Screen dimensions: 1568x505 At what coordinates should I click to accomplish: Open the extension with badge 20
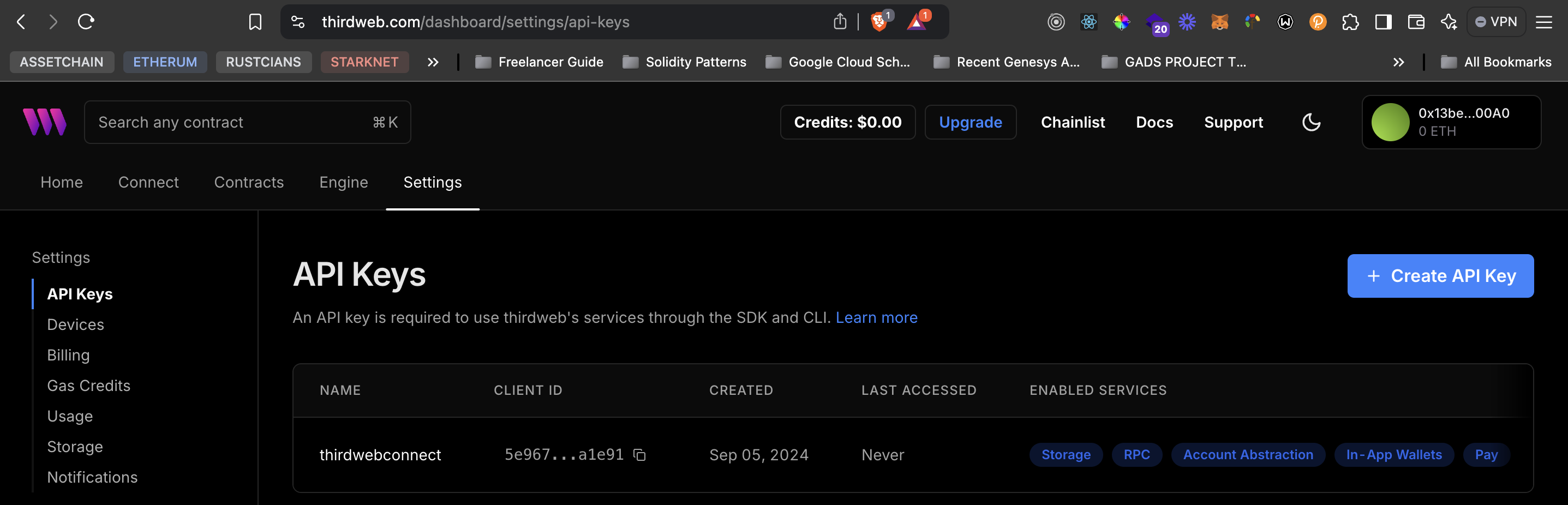pos(1156,23)
